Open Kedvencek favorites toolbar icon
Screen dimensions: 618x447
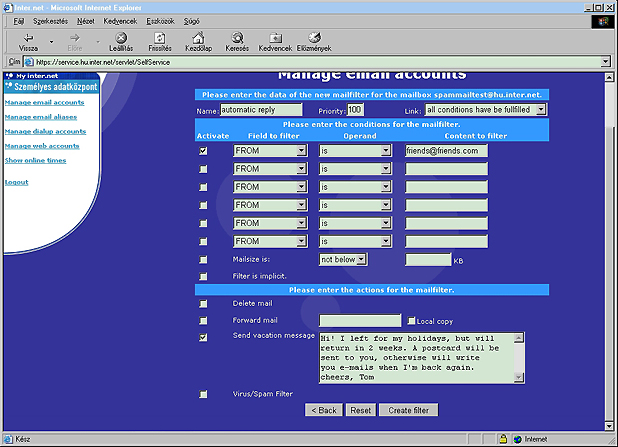(275, 37)
